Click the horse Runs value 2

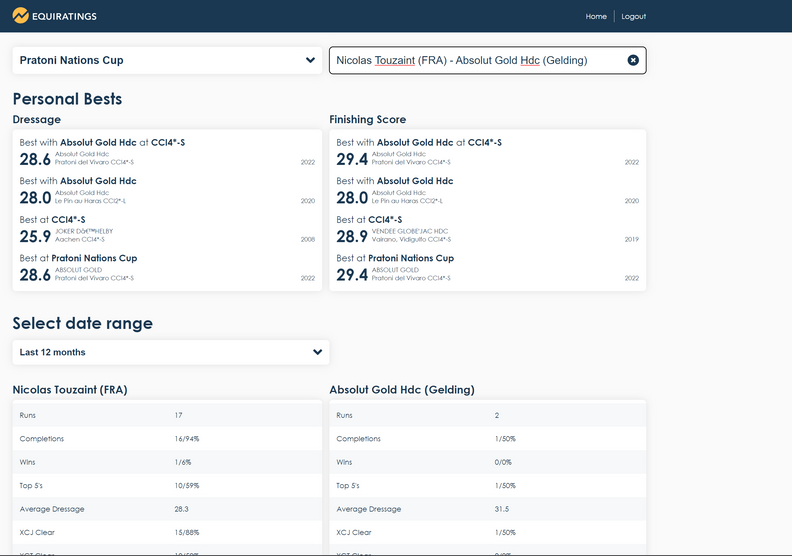(x=497, y=415)
